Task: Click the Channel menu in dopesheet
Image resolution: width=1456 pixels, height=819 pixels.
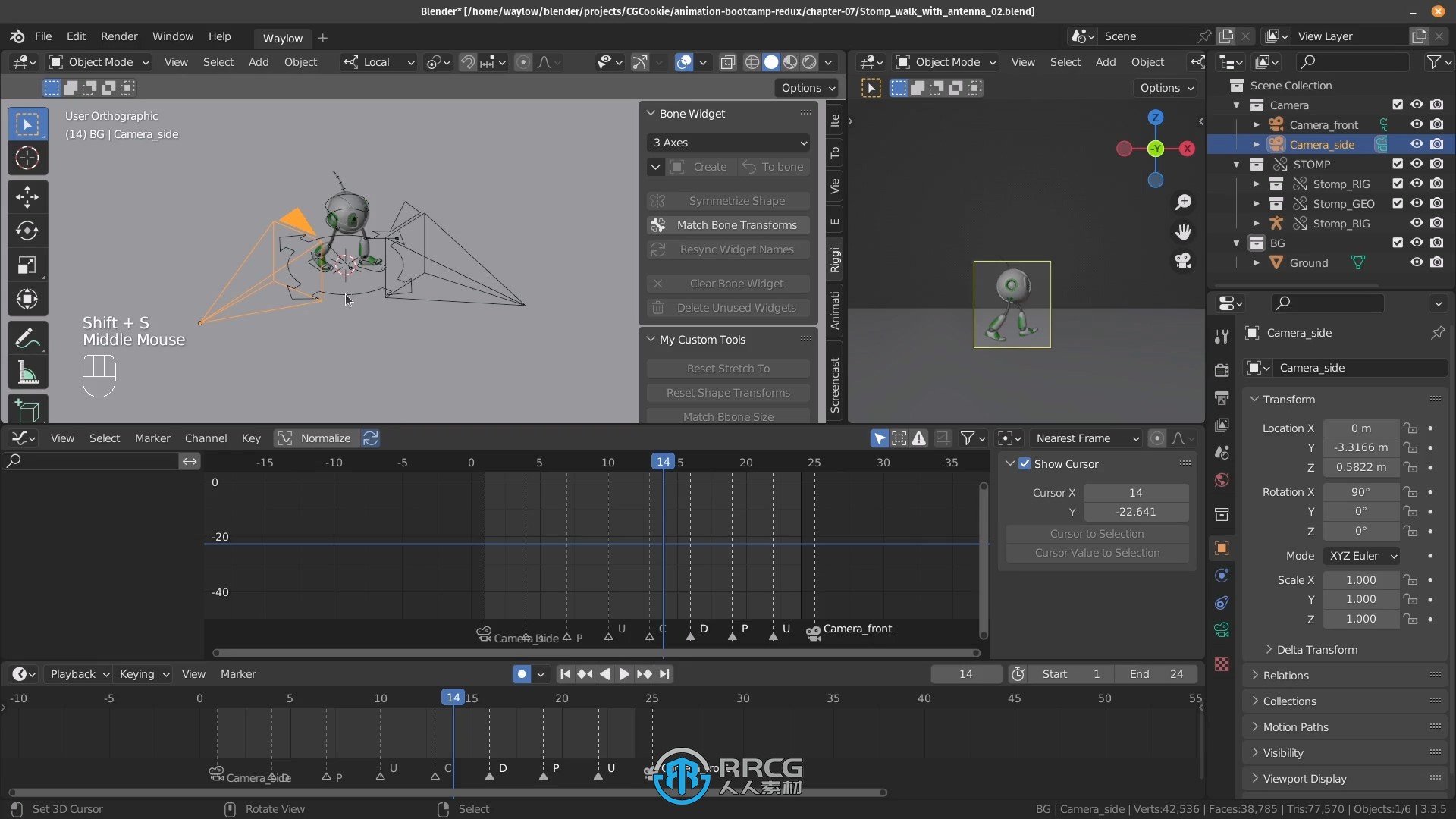Action: tap(205, 437)
